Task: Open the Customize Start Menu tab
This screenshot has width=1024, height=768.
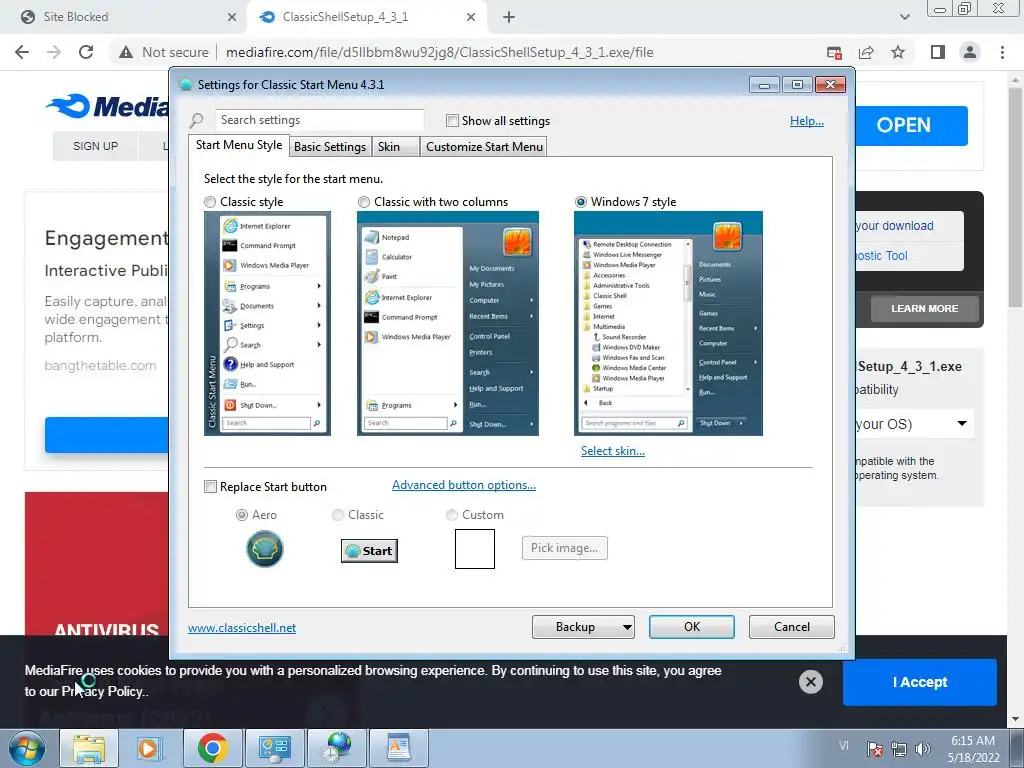Action: 484,146
